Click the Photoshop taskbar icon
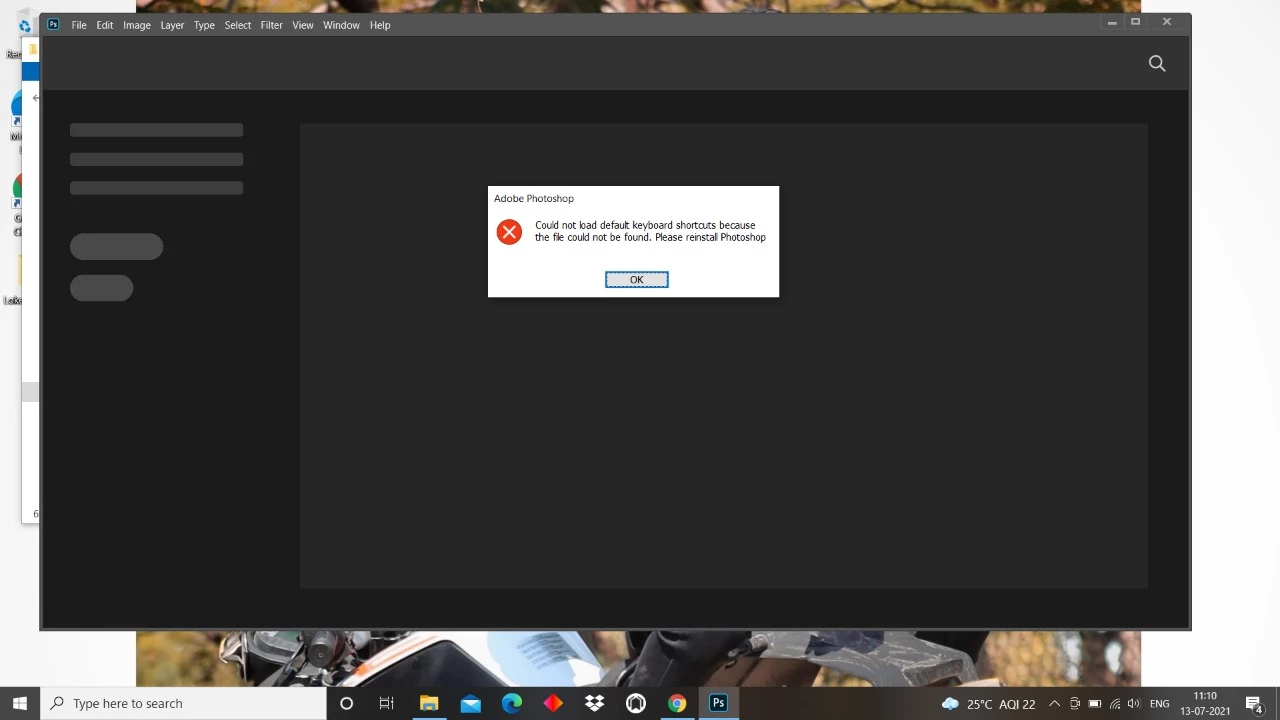 coord(718,703)
